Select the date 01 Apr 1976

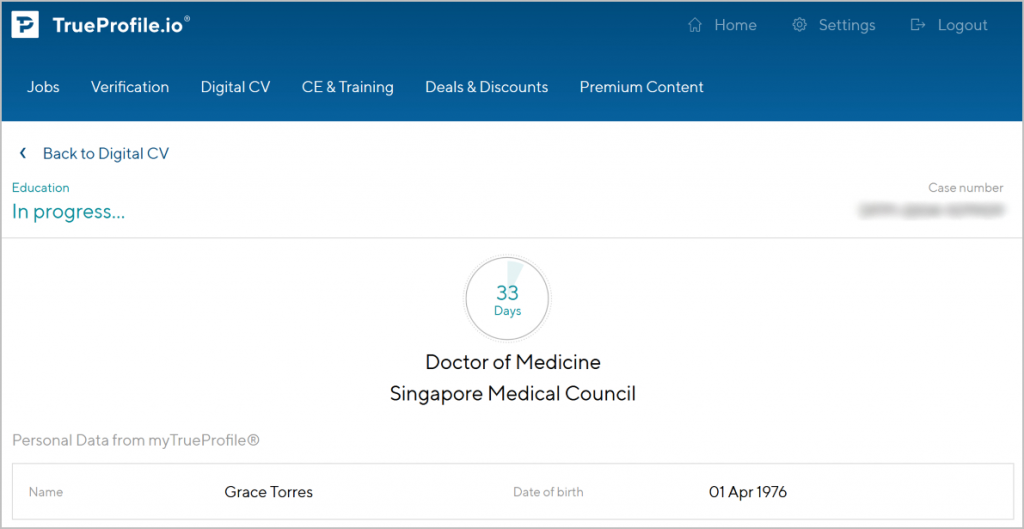748,492
